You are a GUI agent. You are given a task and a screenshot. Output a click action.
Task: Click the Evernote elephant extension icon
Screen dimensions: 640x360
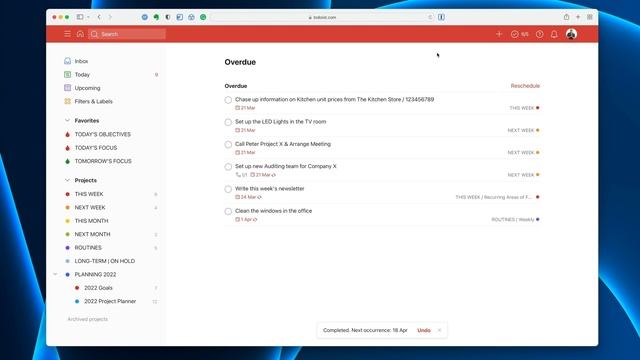pos(156,17)
